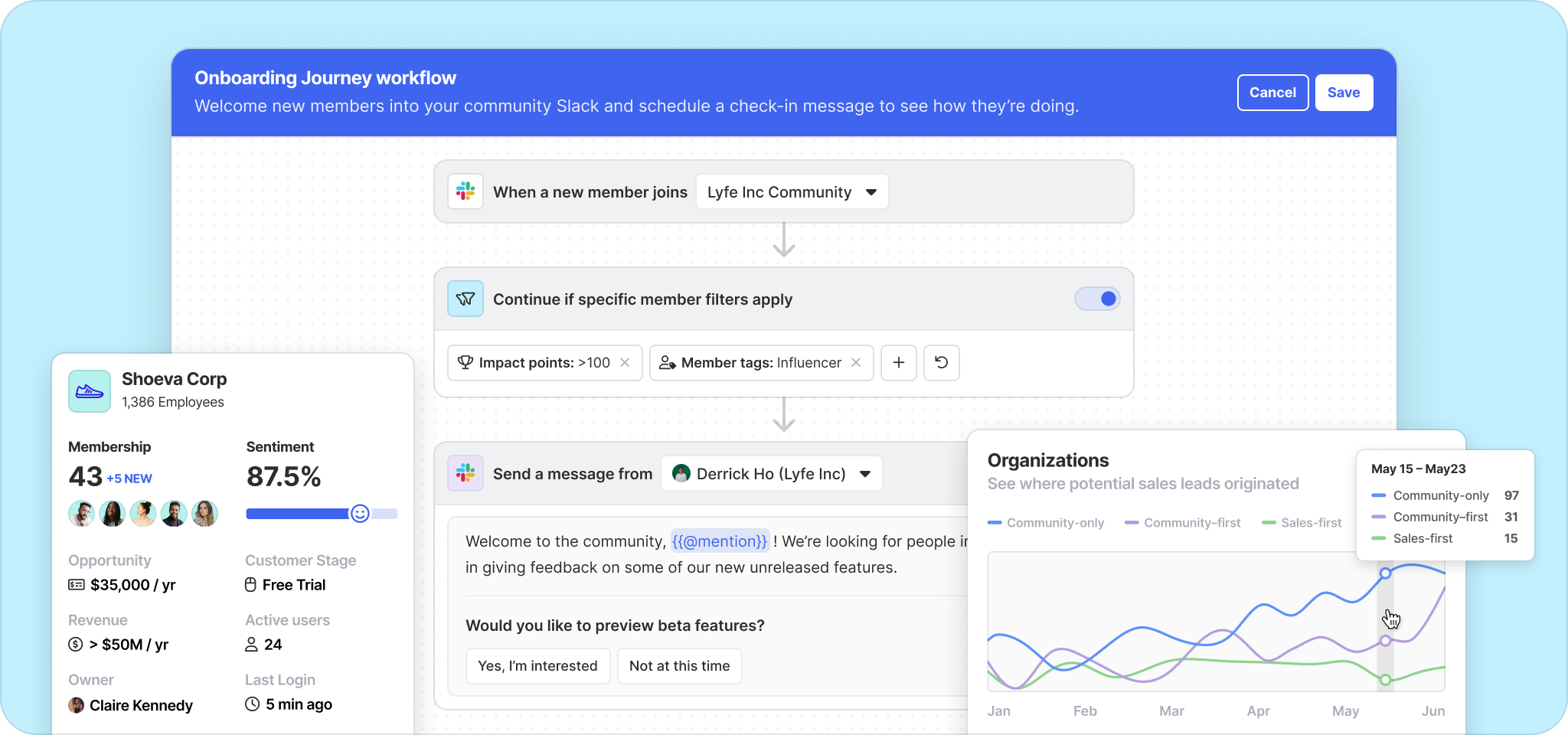The width and height of the screenshot is (1568, 735).
Task: Click the Sales-first 15 row in tooltip
Action: 1445,538
